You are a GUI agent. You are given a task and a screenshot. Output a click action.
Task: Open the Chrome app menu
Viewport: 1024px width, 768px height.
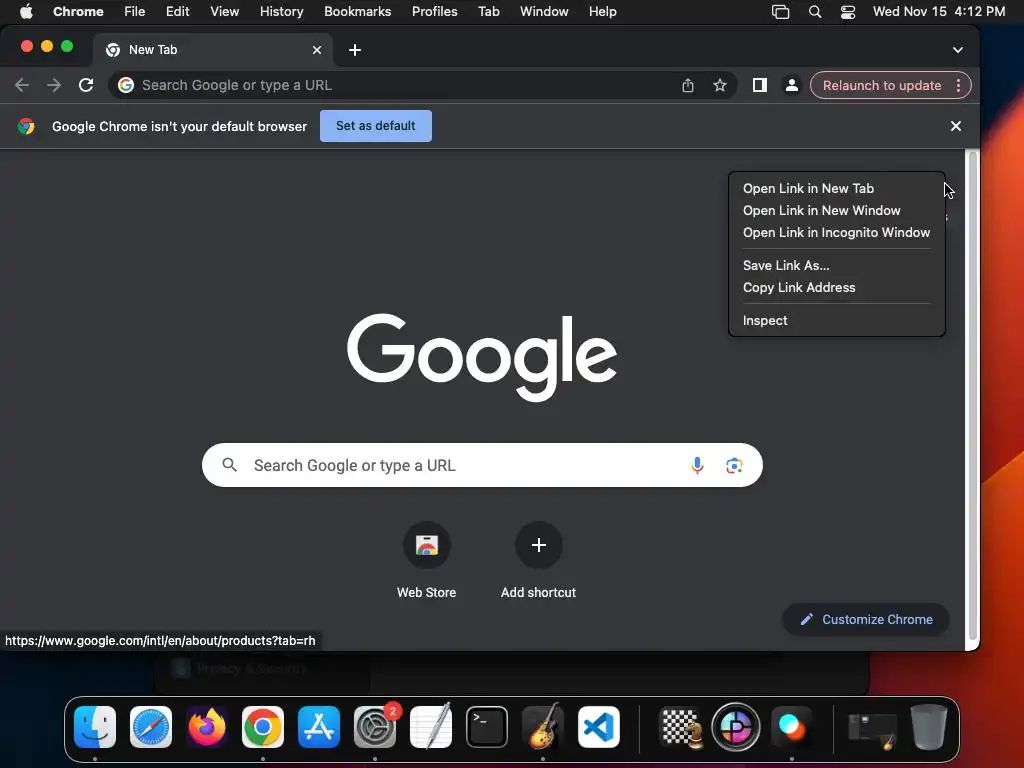78,11
